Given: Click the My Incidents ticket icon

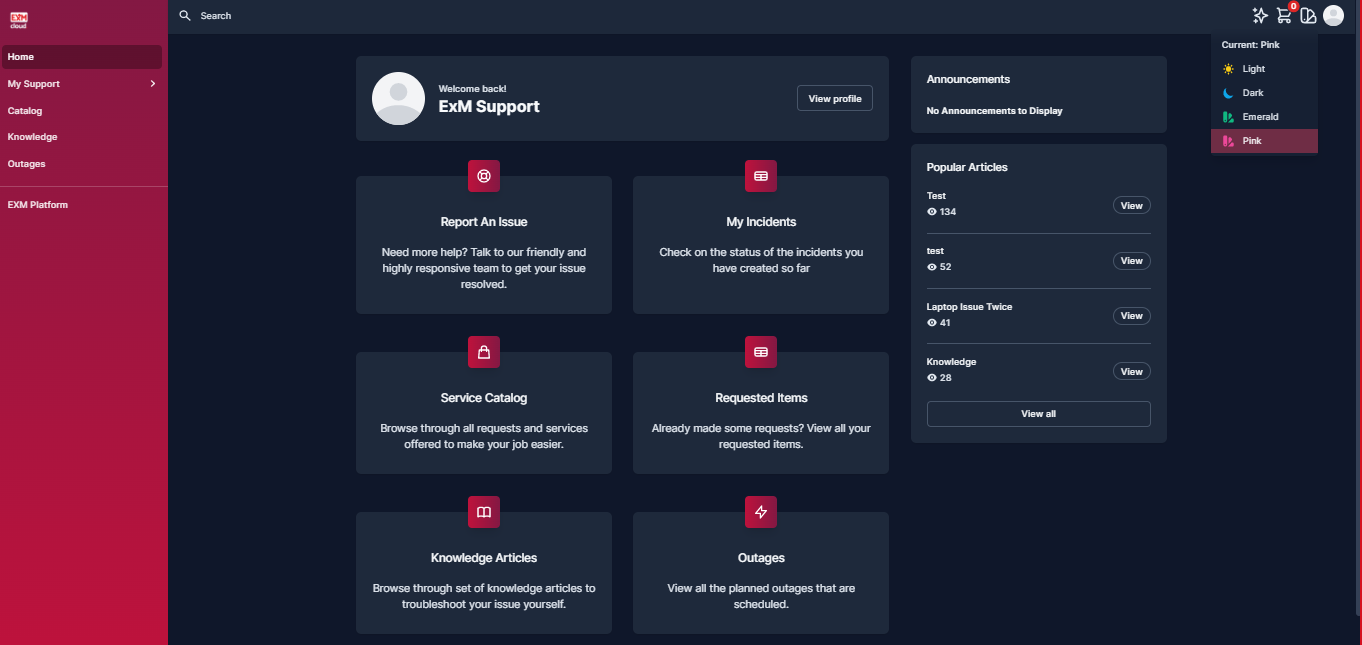Looking at the screenshot, I should point(761,176).
